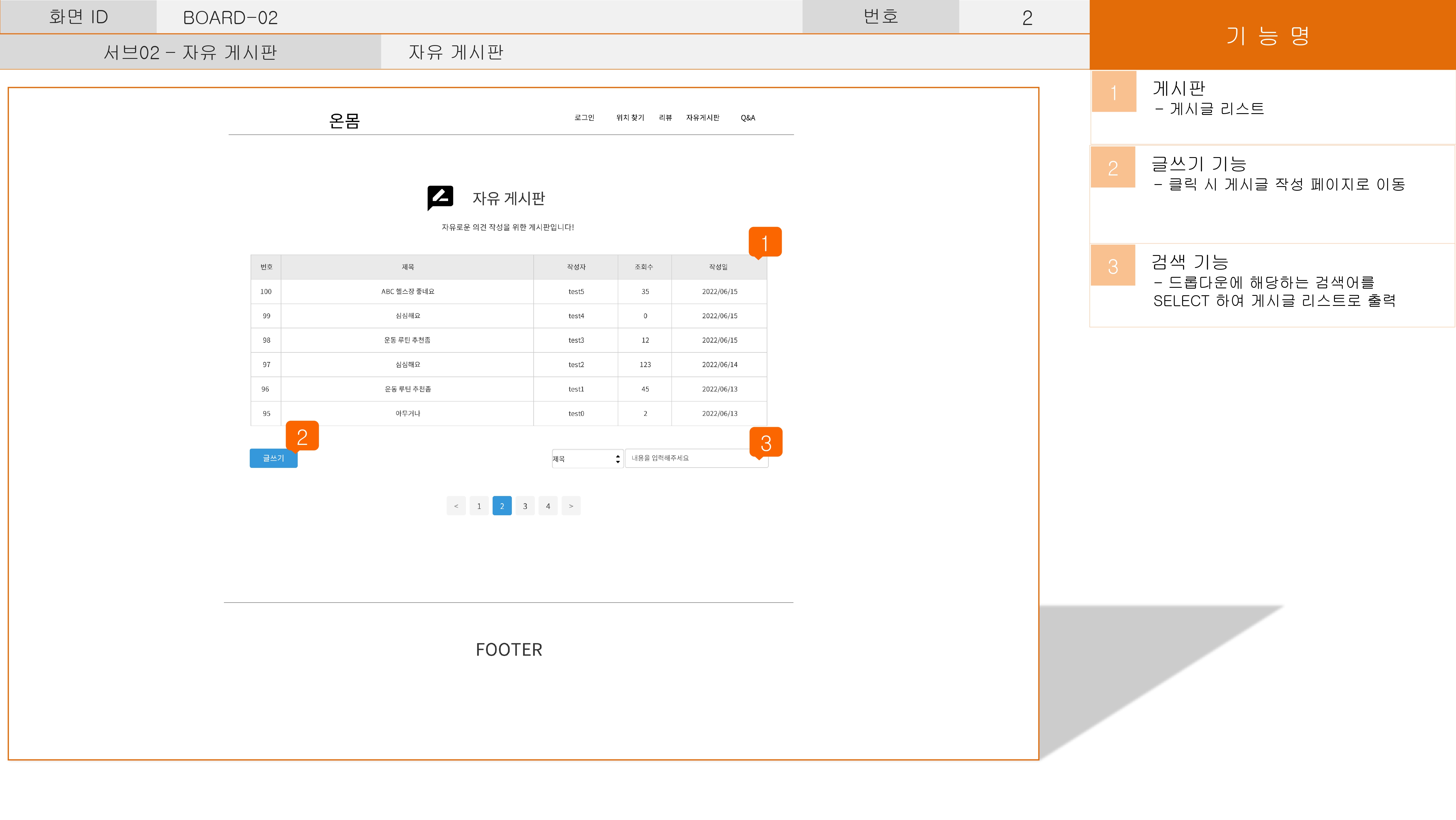Viewport: 1456px width, 820px height.
Task: Select Q&A in the navigation bar
Action: (x=747, y=118)
